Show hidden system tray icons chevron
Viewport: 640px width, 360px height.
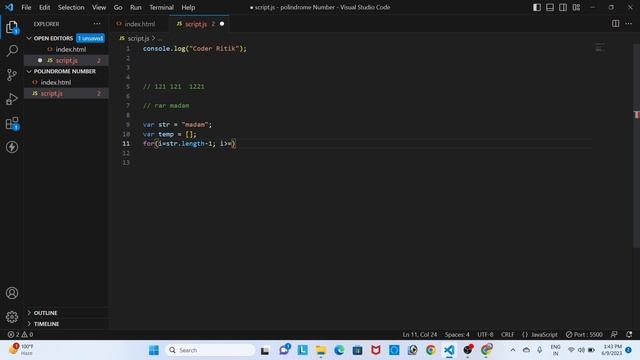coord(513,350)
